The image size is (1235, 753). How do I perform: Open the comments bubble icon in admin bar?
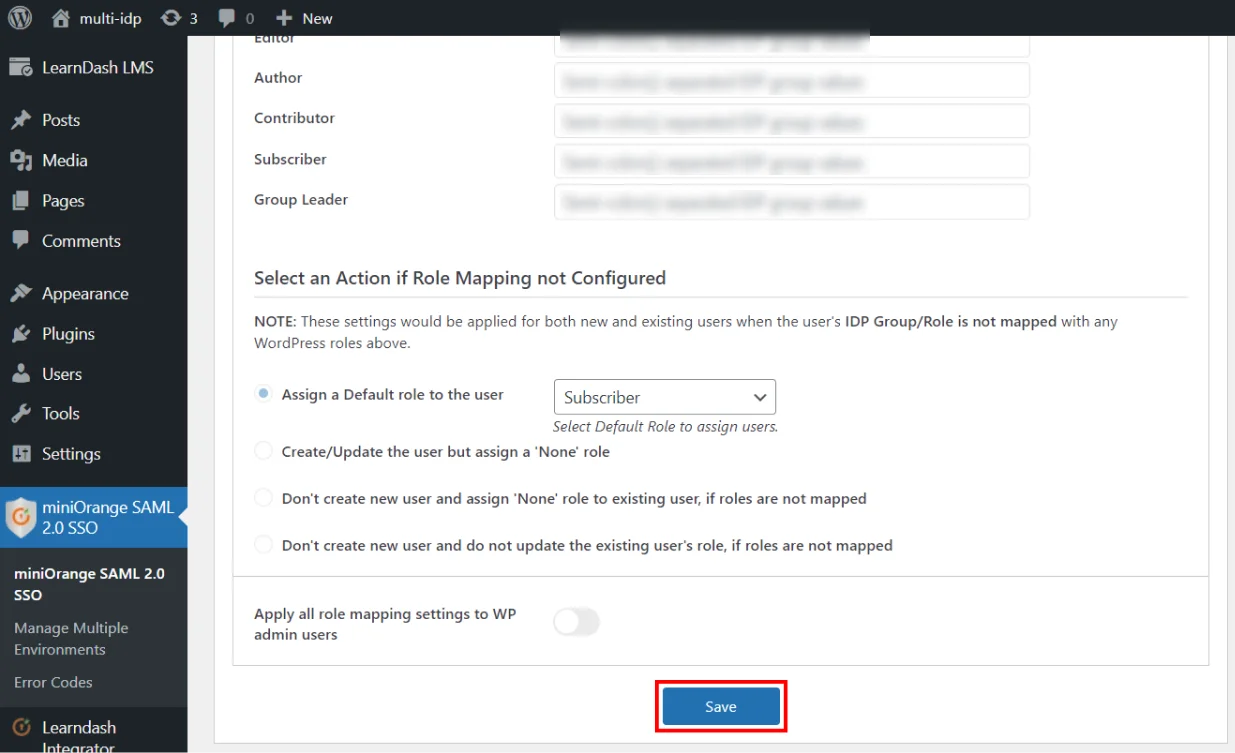tap(227, 18)
